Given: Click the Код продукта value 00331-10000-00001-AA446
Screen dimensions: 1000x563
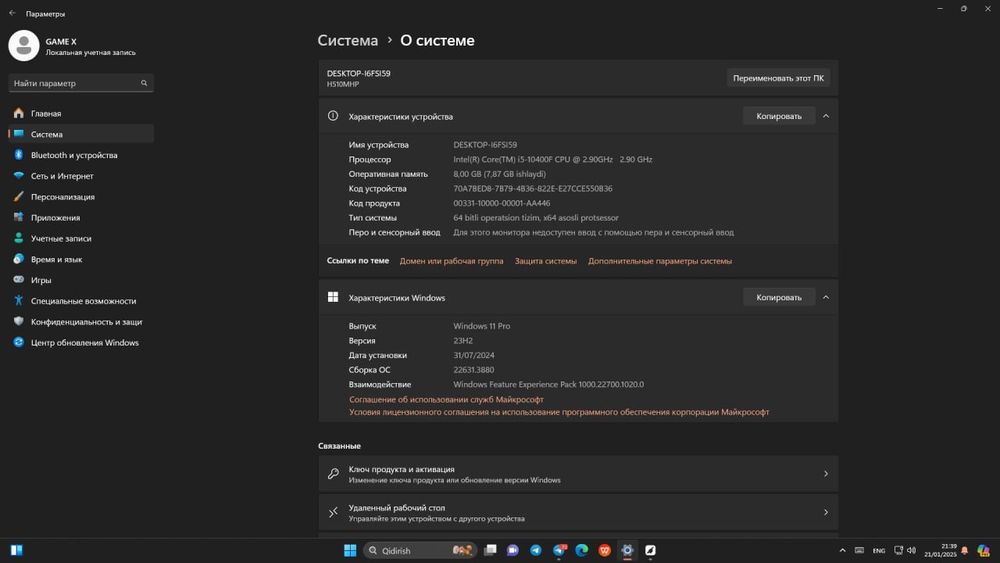Looking at the screenshot, I should (x=501, y=203).
